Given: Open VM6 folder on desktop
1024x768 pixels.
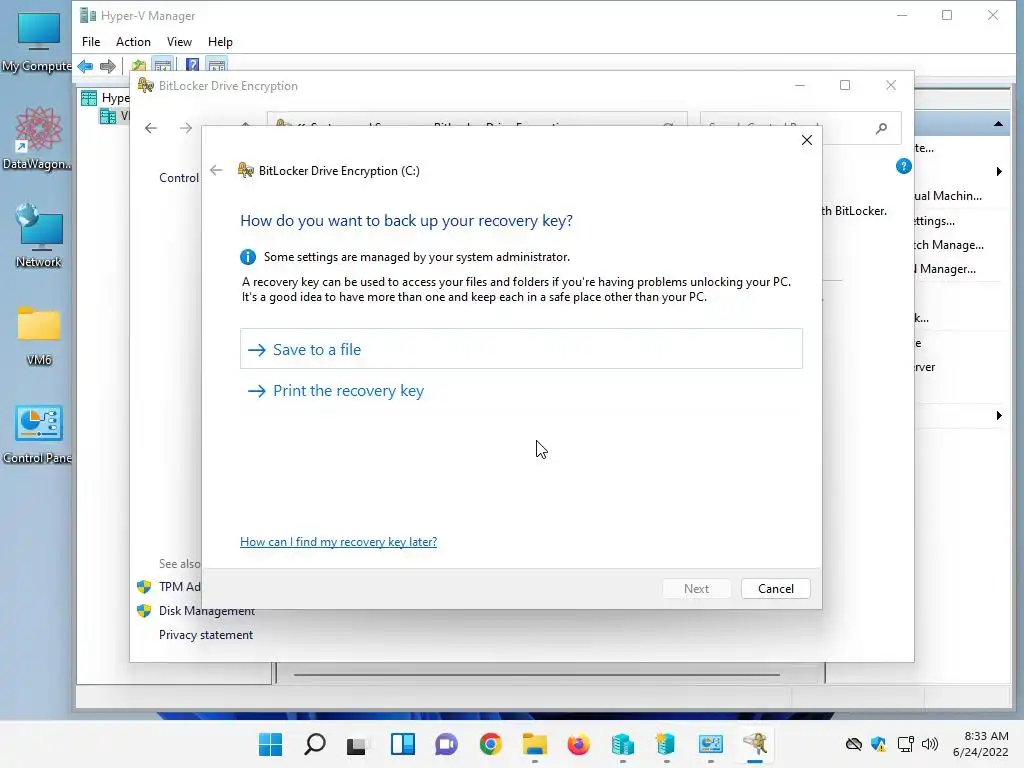Looking at the screenshot, I should (39, 335).
